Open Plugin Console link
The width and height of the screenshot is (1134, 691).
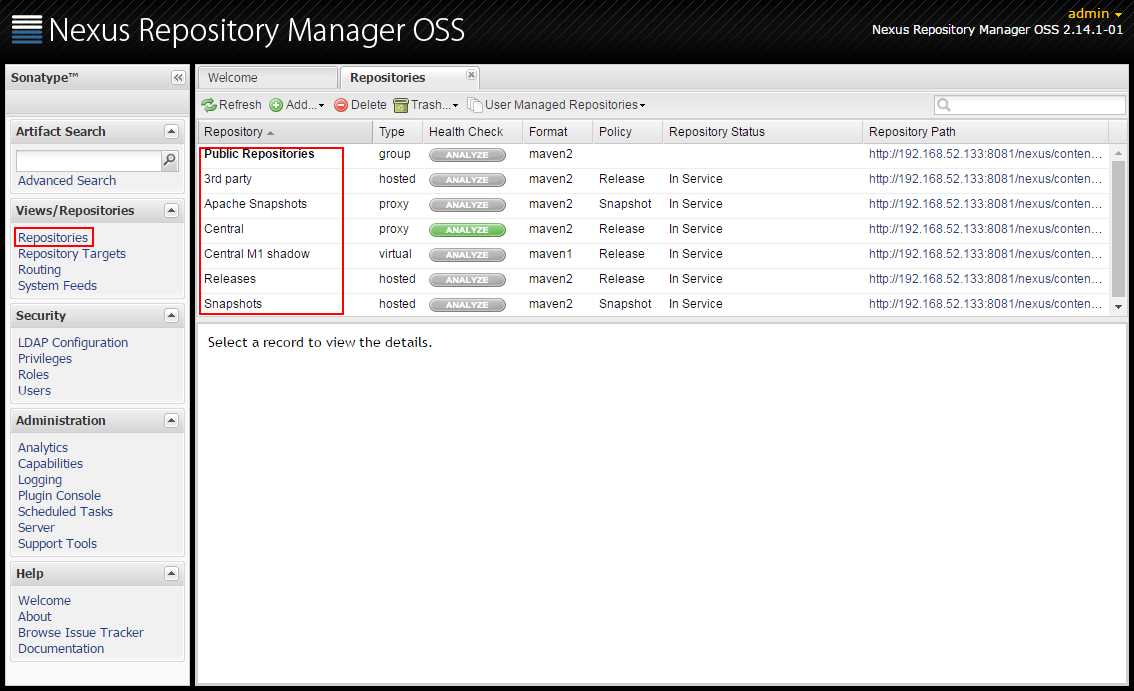tap(59, 496)
